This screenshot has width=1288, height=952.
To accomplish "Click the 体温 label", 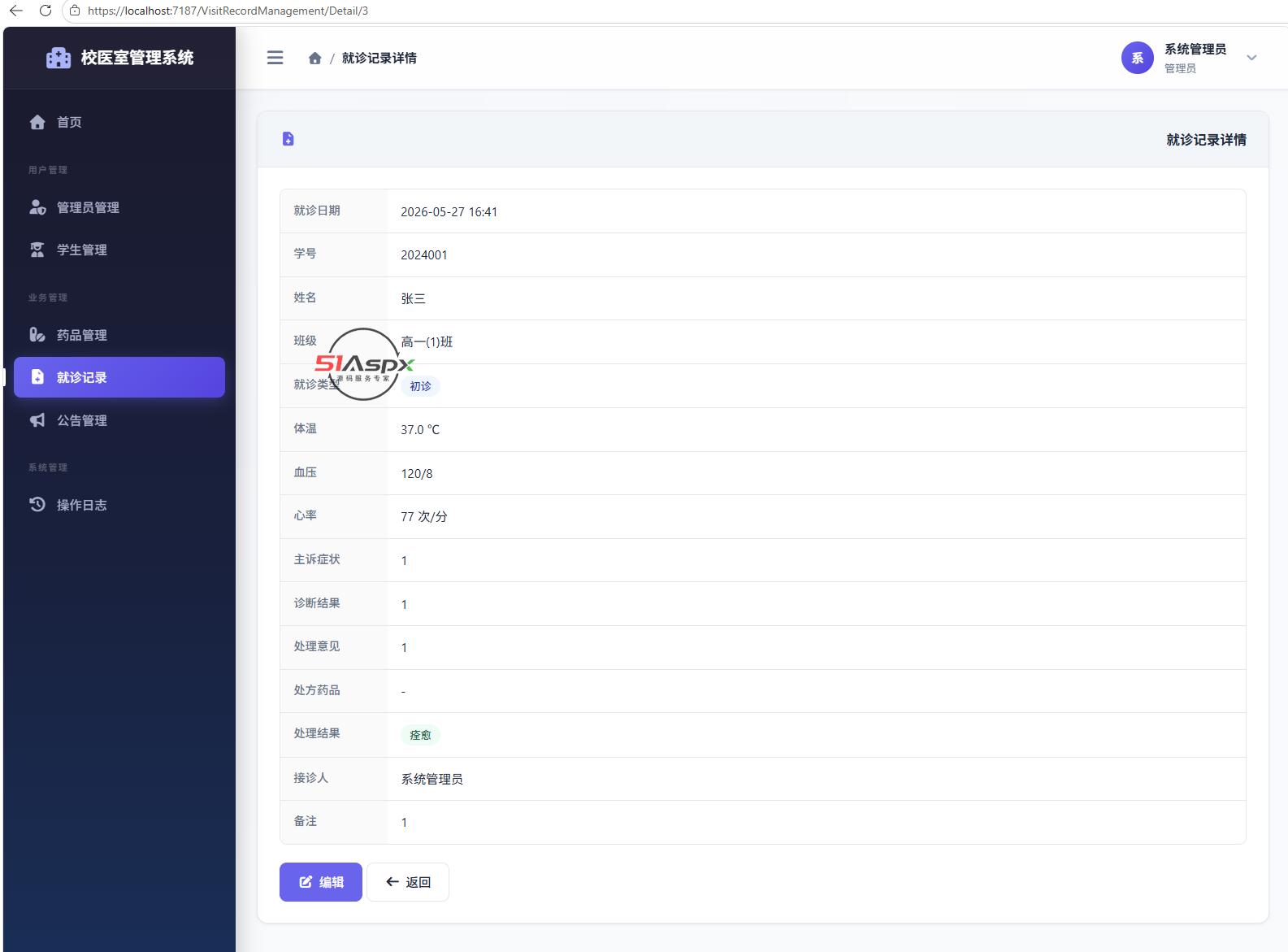I will 305,428.
